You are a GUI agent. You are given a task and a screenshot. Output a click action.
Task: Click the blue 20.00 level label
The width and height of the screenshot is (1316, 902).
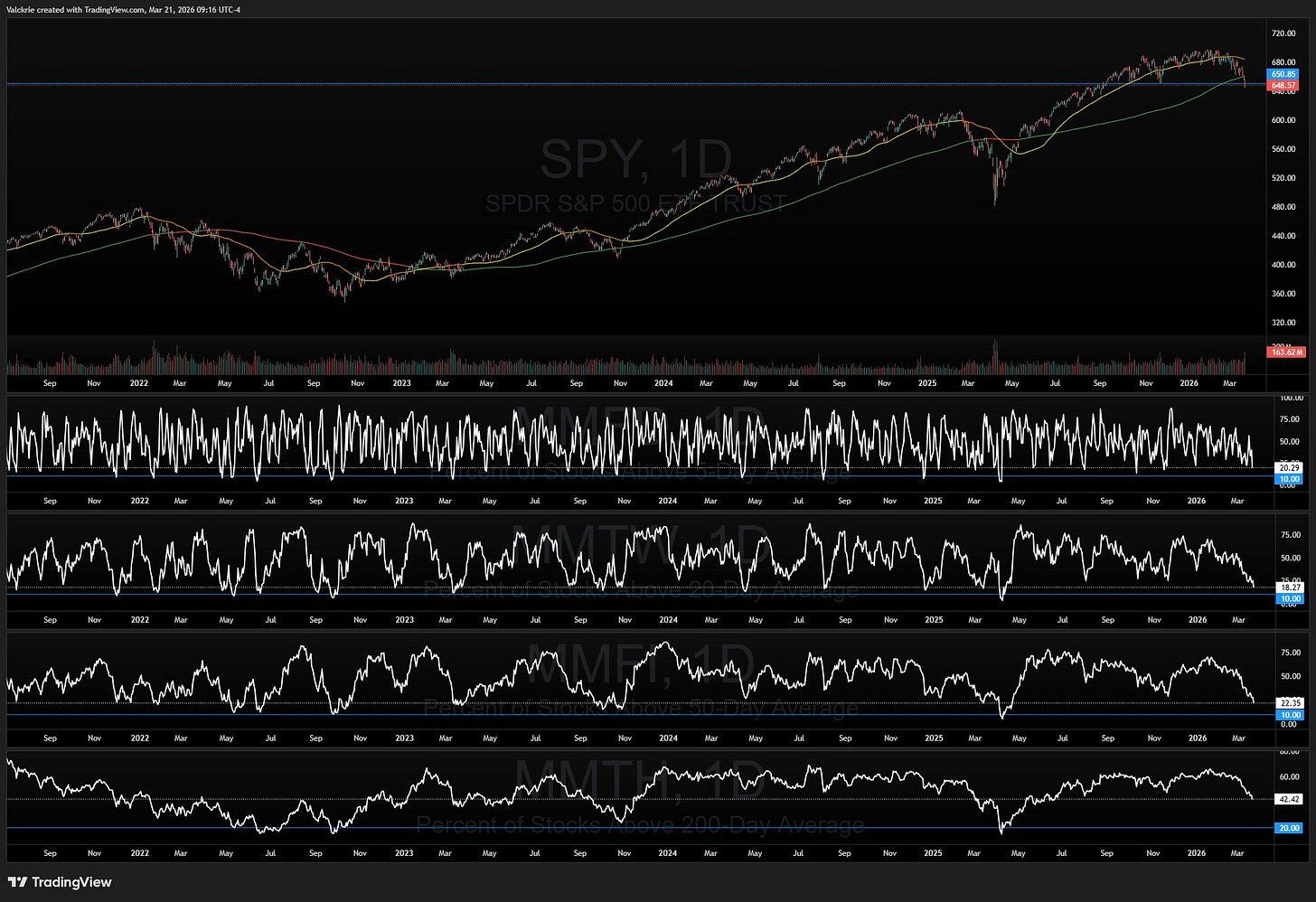coord(1289,828)
